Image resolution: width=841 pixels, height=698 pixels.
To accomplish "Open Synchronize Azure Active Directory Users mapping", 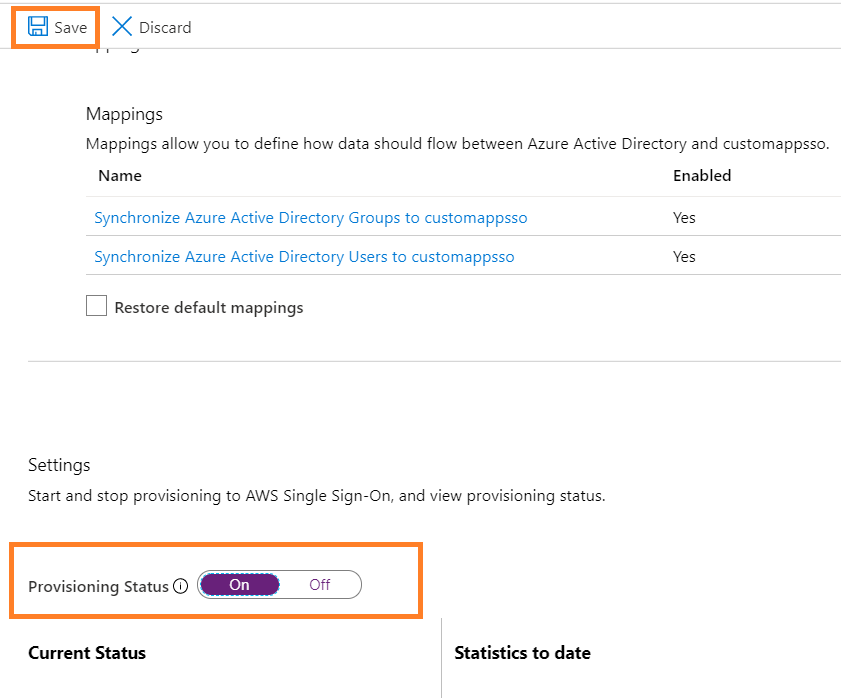I will 304,257.
